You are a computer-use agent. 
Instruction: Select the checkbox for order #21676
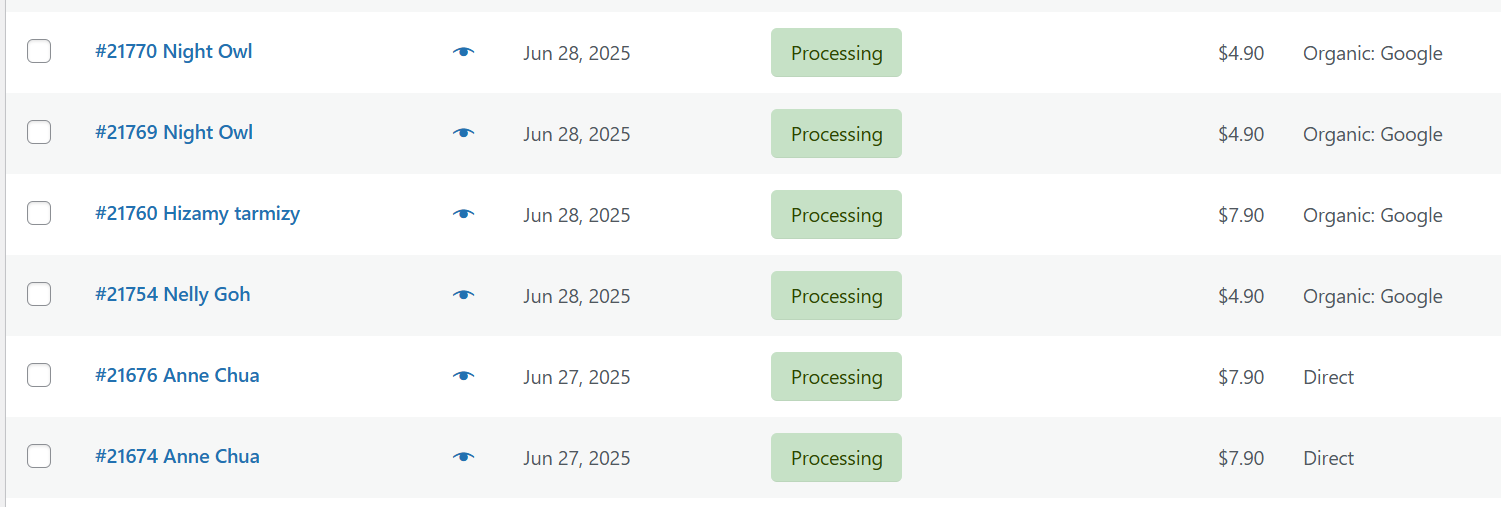pyautogui.click(x=39, y=375)
